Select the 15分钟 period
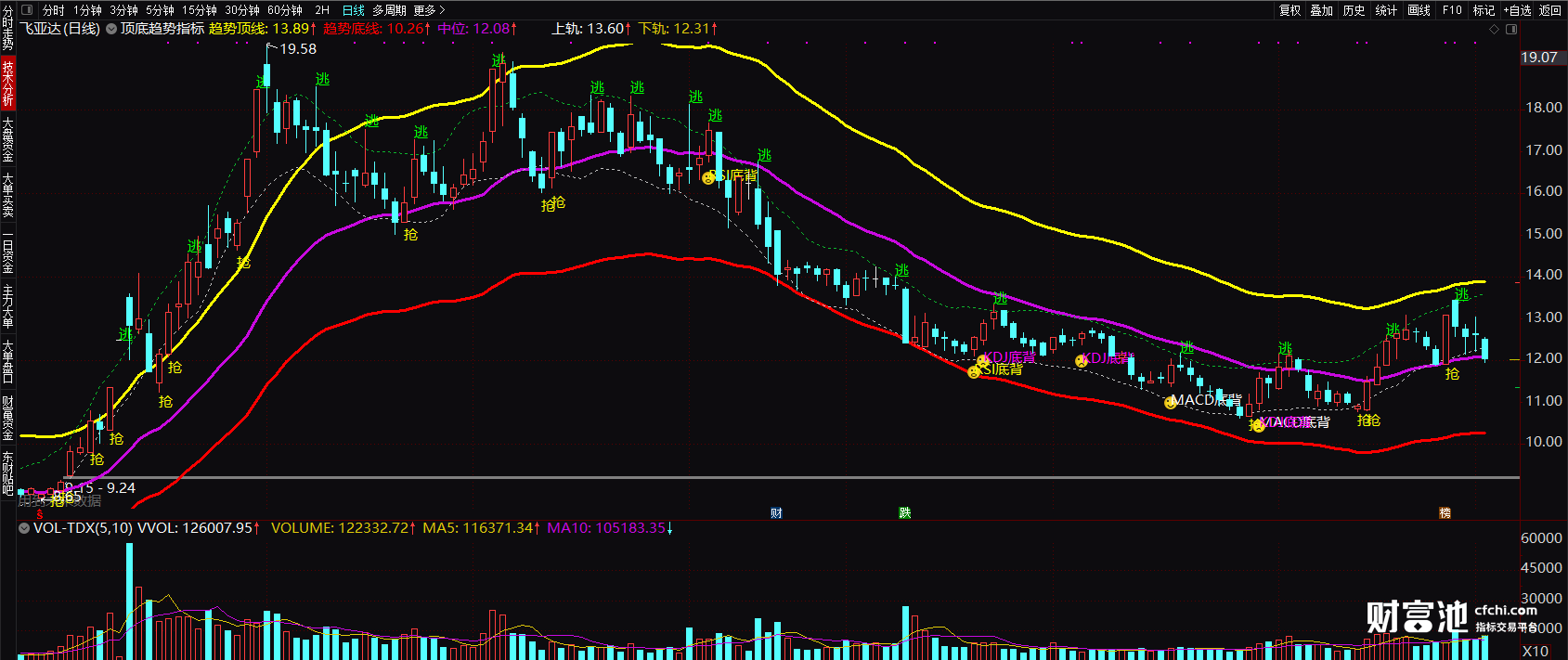This screenshot has height=660, width=1568. pyautogui.click(x=200, y=10)
